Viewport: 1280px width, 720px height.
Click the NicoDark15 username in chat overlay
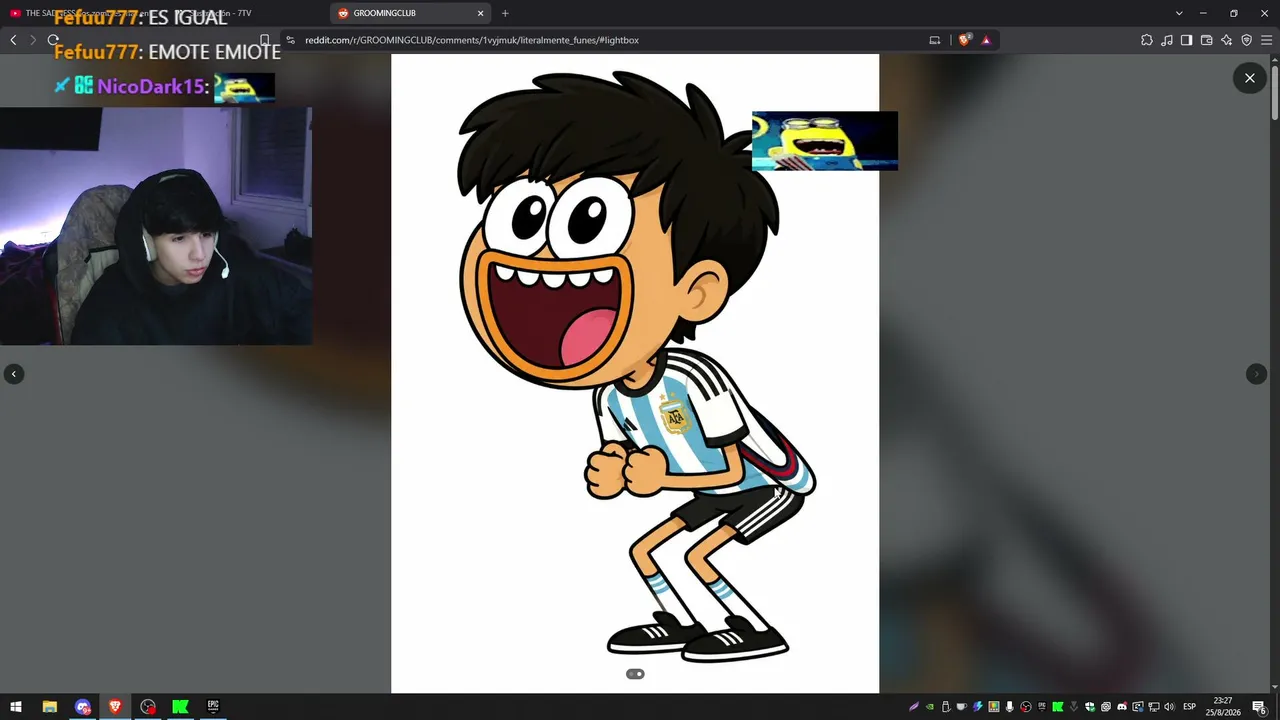(150, 87)
